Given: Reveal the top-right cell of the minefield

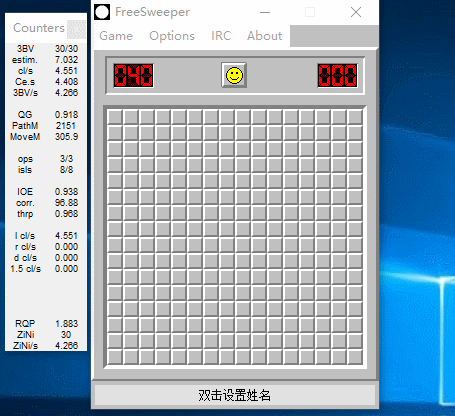Looking at the screenshot, I should [x=355, y=117].
